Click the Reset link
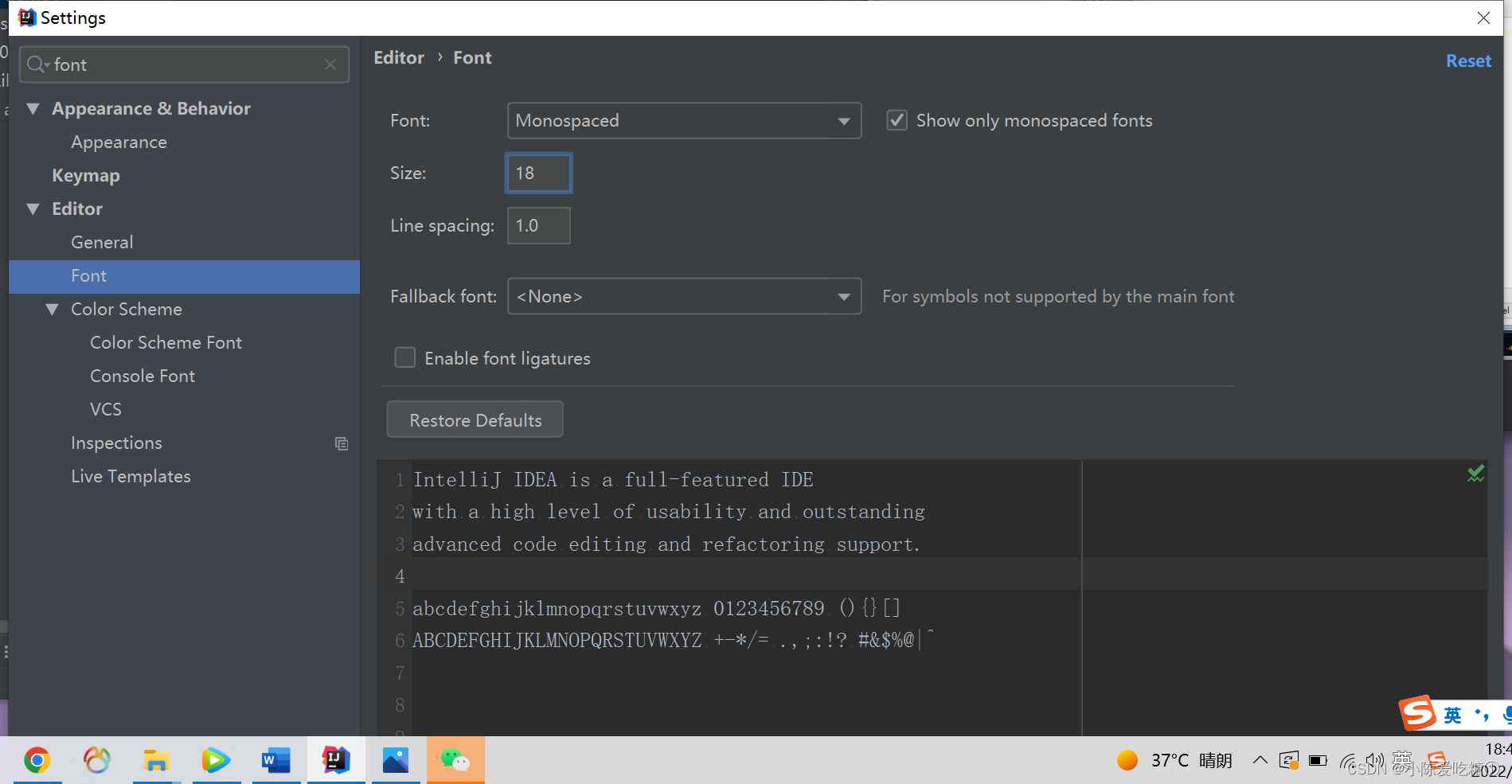 click(x=1467, y=61)
